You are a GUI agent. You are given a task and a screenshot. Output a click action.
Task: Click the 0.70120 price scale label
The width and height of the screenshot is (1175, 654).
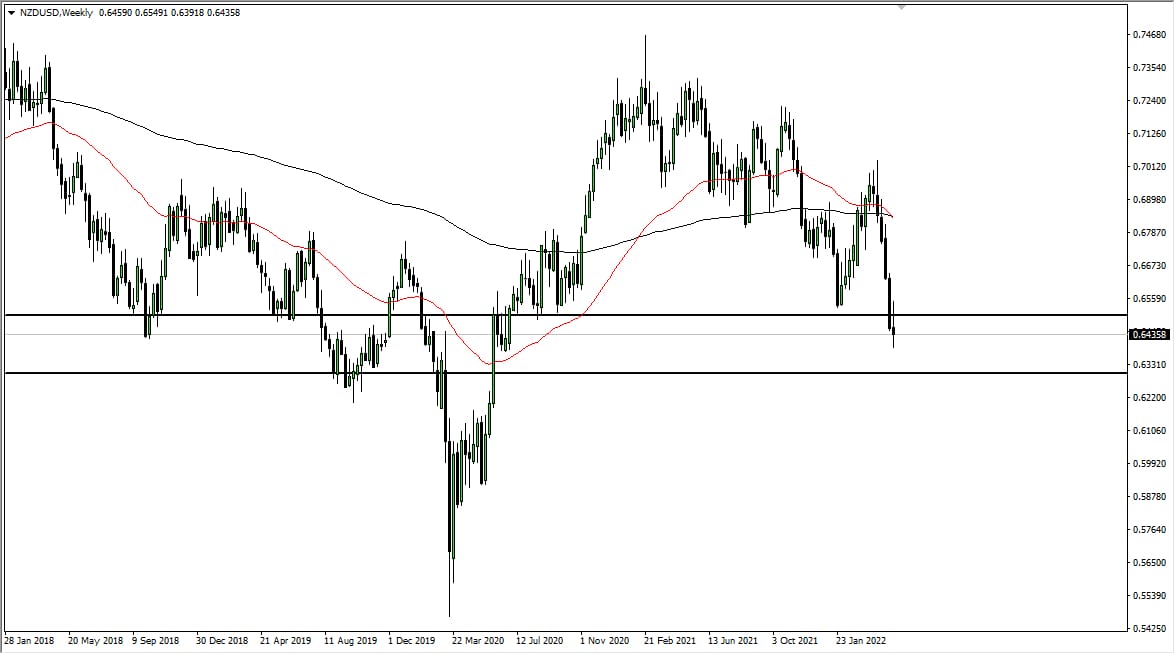(x=1147, y=167)
